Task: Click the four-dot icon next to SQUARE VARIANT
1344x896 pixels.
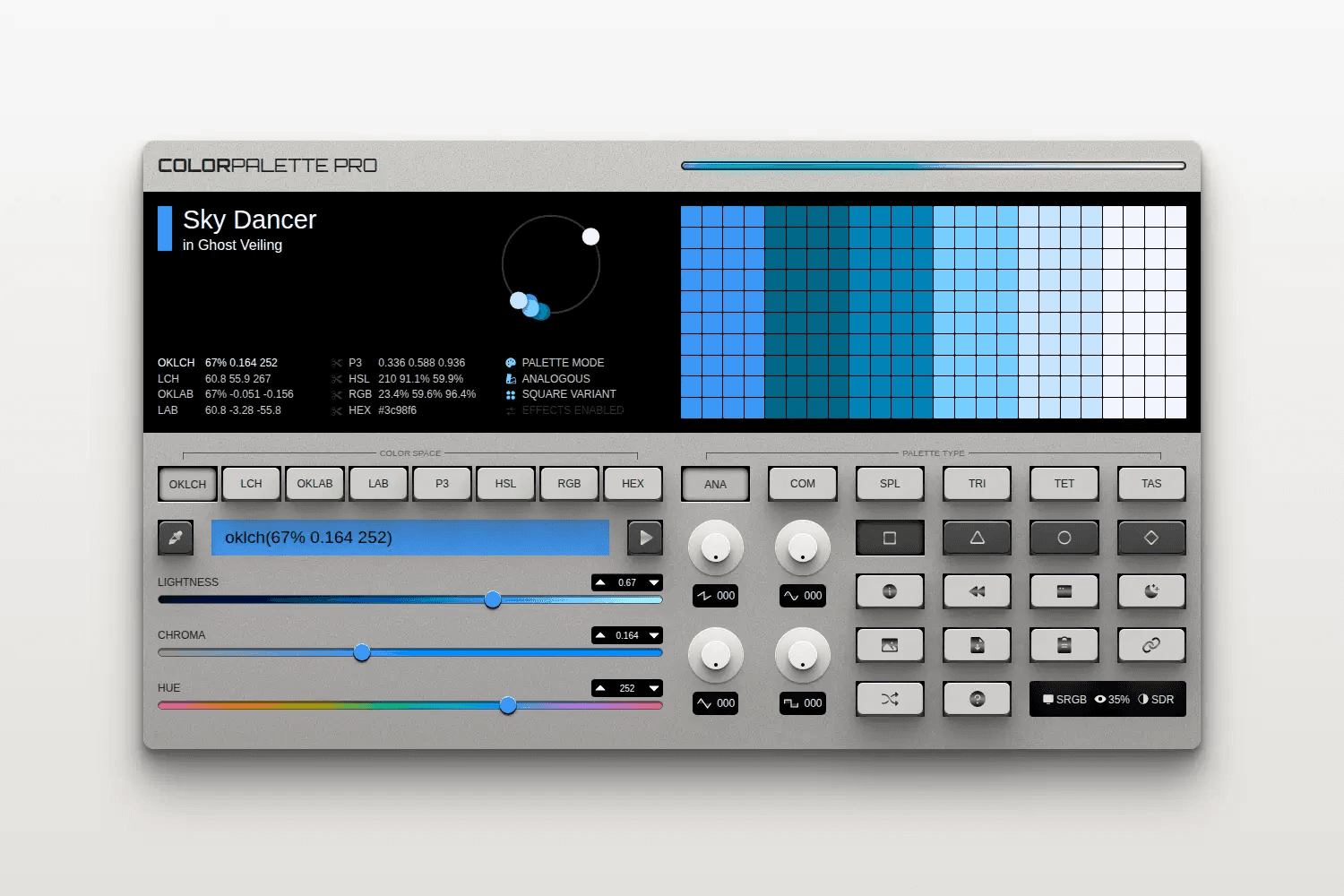Action: [511, 394]
